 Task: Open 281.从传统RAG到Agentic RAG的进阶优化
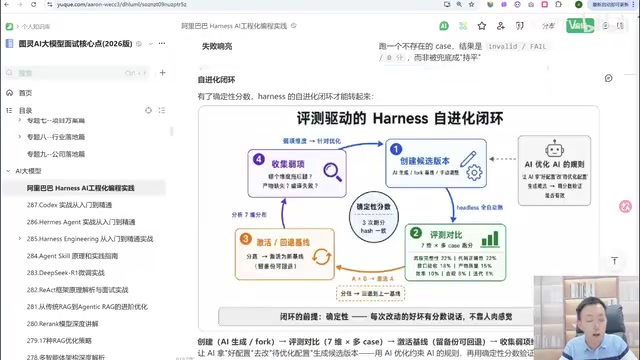tap(87, 307)
